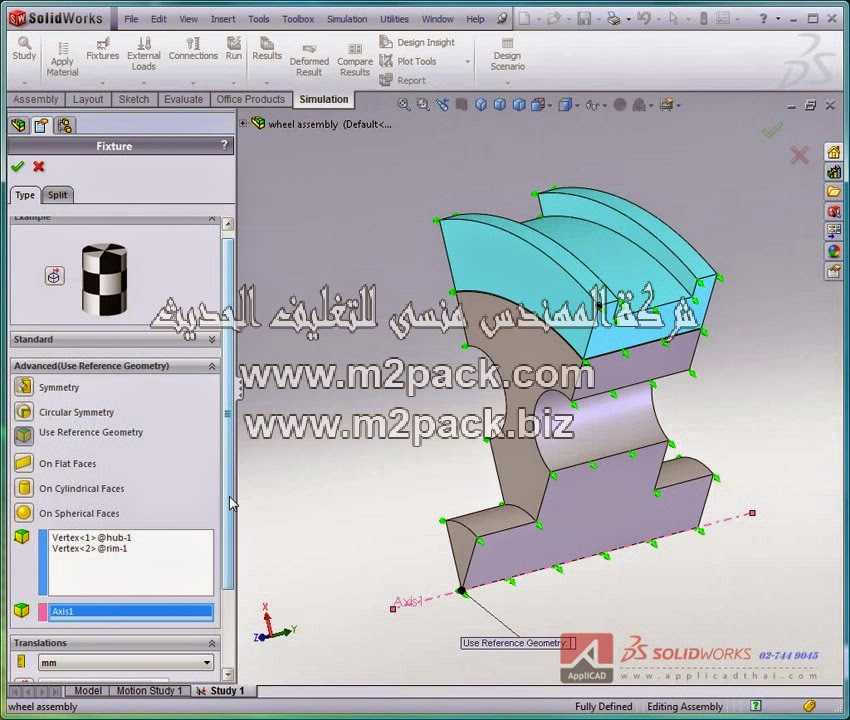Viewport: 850px width, 720px height.
Task: Open the Simulation menu
Action: coord(347,19)
